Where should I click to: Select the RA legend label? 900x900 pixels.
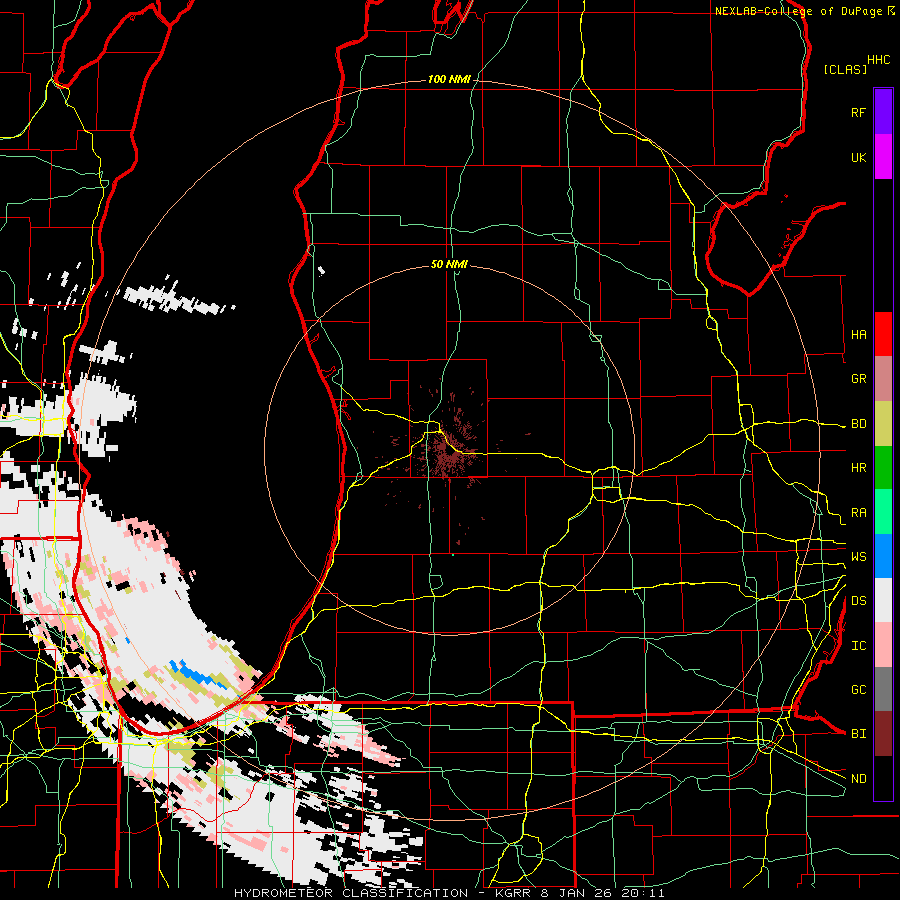[x=858, y=512]
